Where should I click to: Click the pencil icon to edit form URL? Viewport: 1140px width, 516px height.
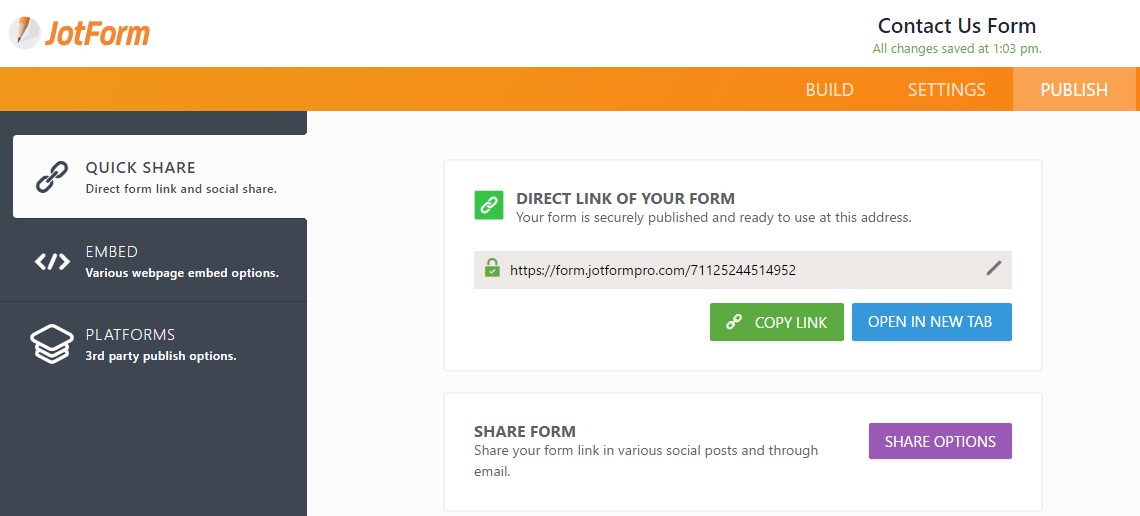tap(993, 267)
